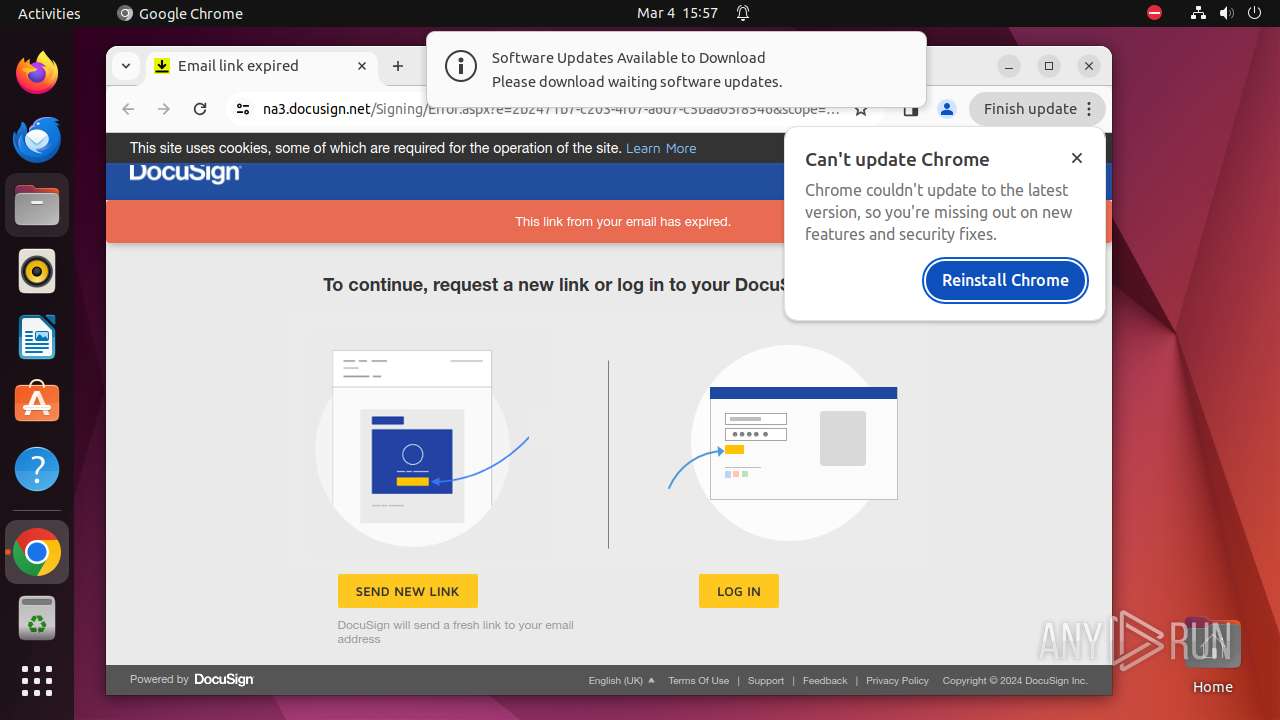Click the Software Updates Available notification
1280x720 pixels.
[x=676, y=69]
